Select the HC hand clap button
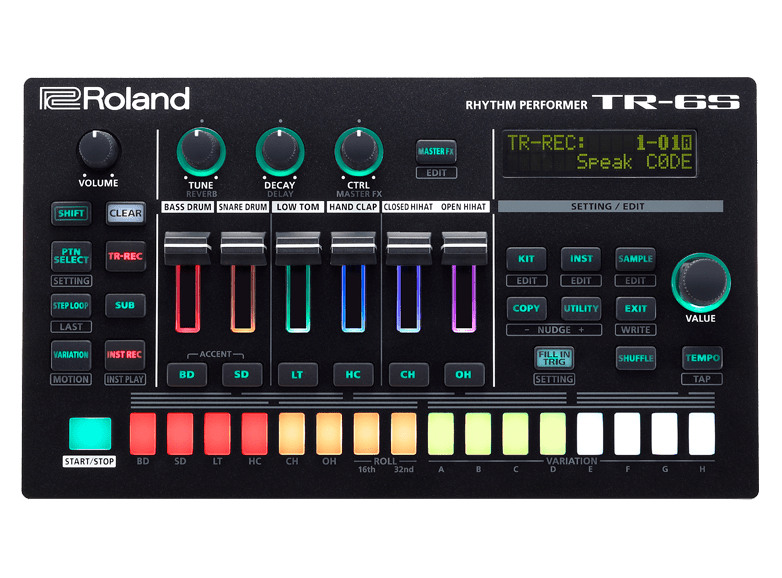 coord(353,375)
